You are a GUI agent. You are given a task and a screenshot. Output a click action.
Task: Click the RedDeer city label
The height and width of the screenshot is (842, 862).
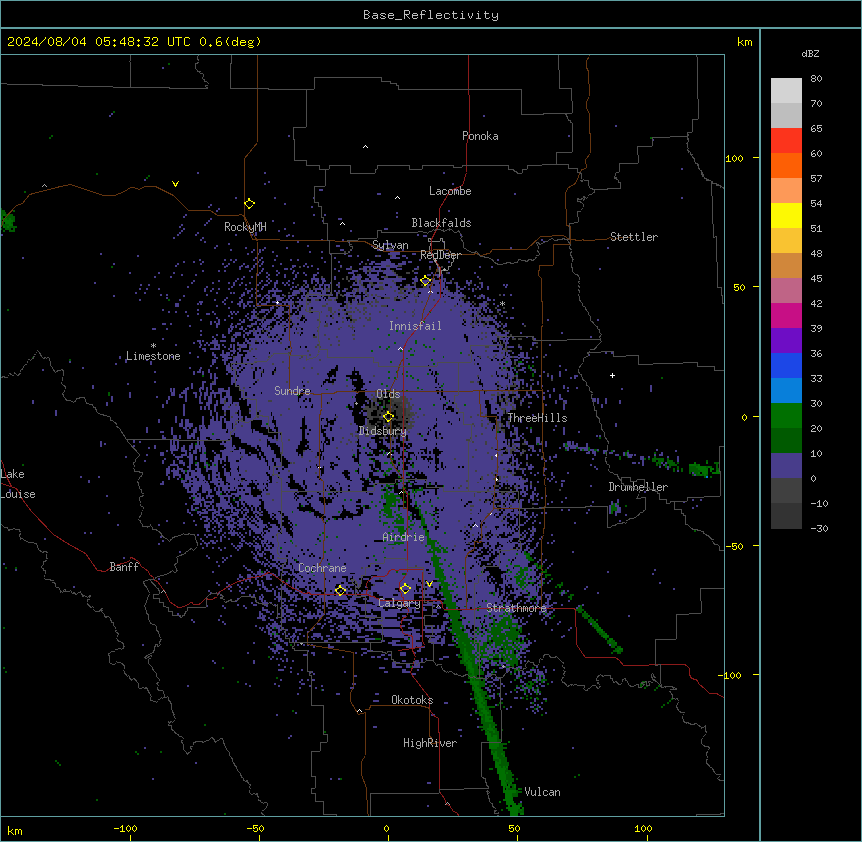[x=440, y=255]
